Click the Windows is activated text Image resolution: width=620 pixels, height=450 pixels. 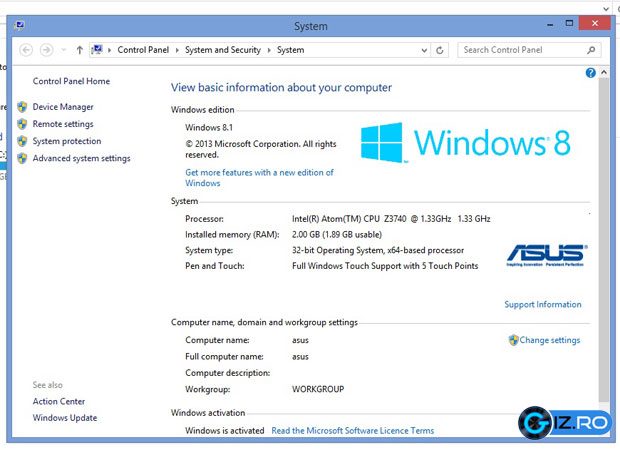tap(225, 431)
